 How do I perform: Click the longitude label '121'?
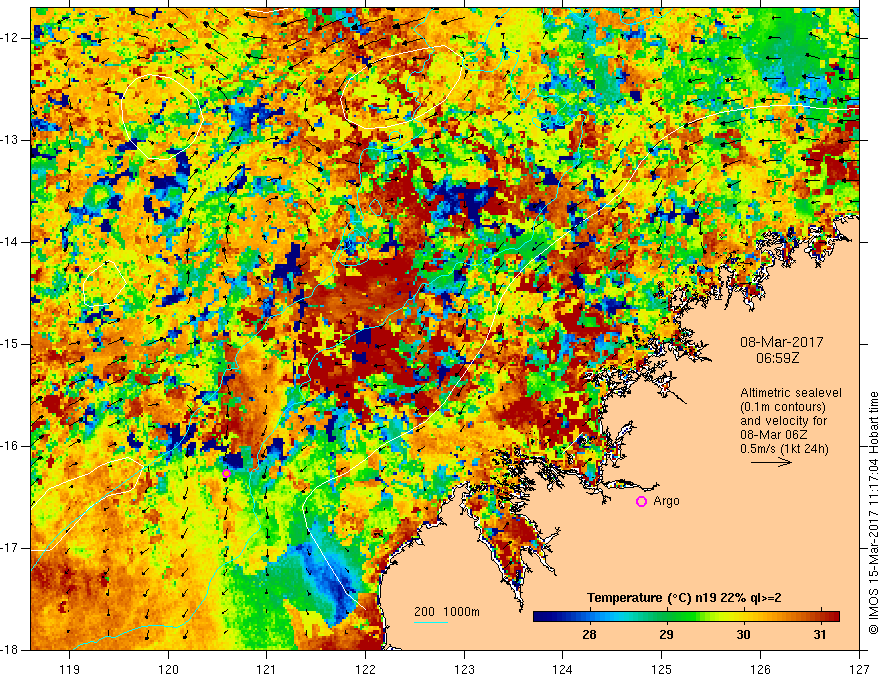(x=267, y=669)
